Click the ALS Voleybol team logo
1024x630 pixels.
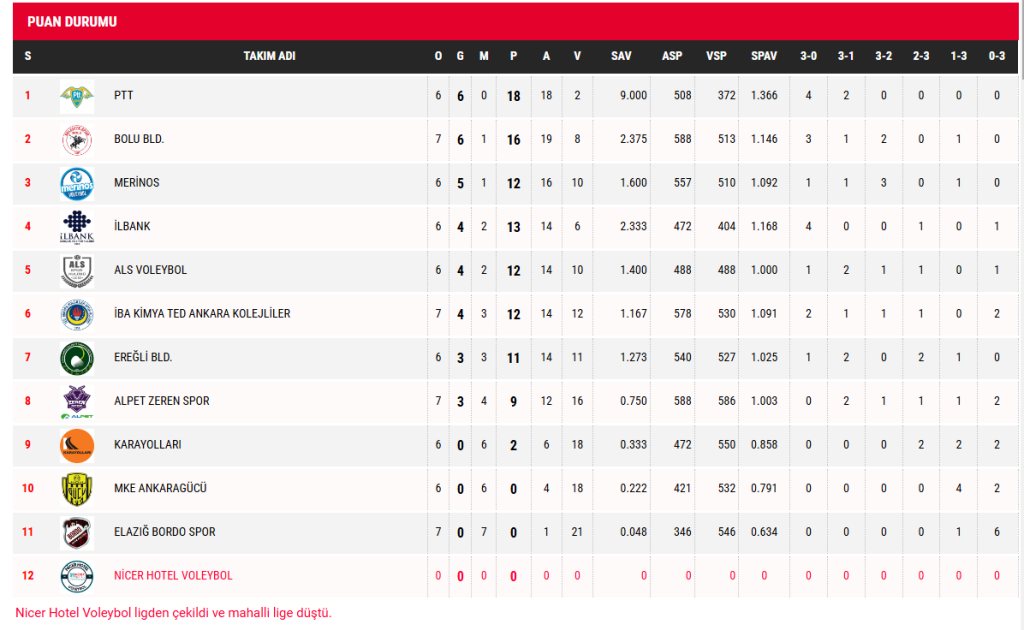(77, 271)
